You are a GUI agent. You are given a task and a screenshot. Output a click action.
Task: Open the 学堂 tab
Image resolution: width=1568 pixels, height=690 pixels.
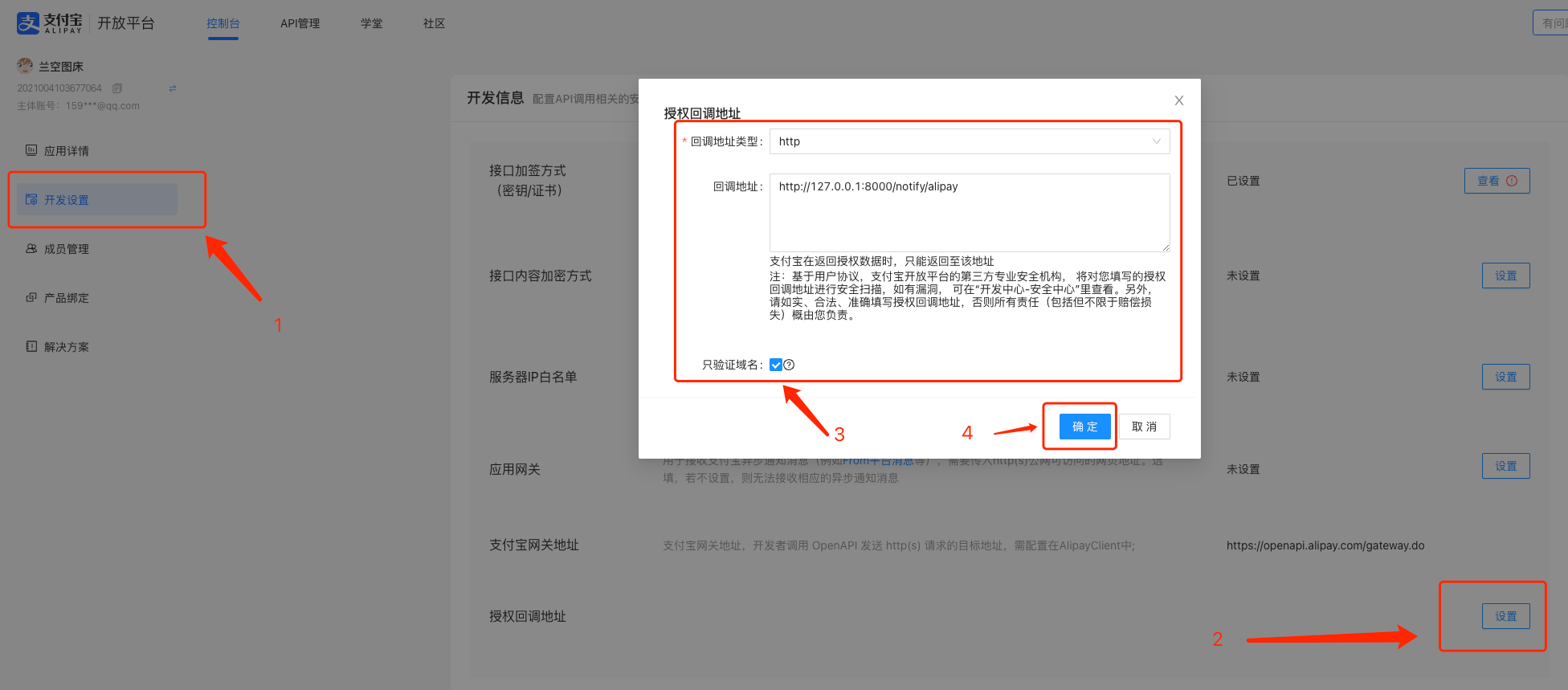point(372,23)
